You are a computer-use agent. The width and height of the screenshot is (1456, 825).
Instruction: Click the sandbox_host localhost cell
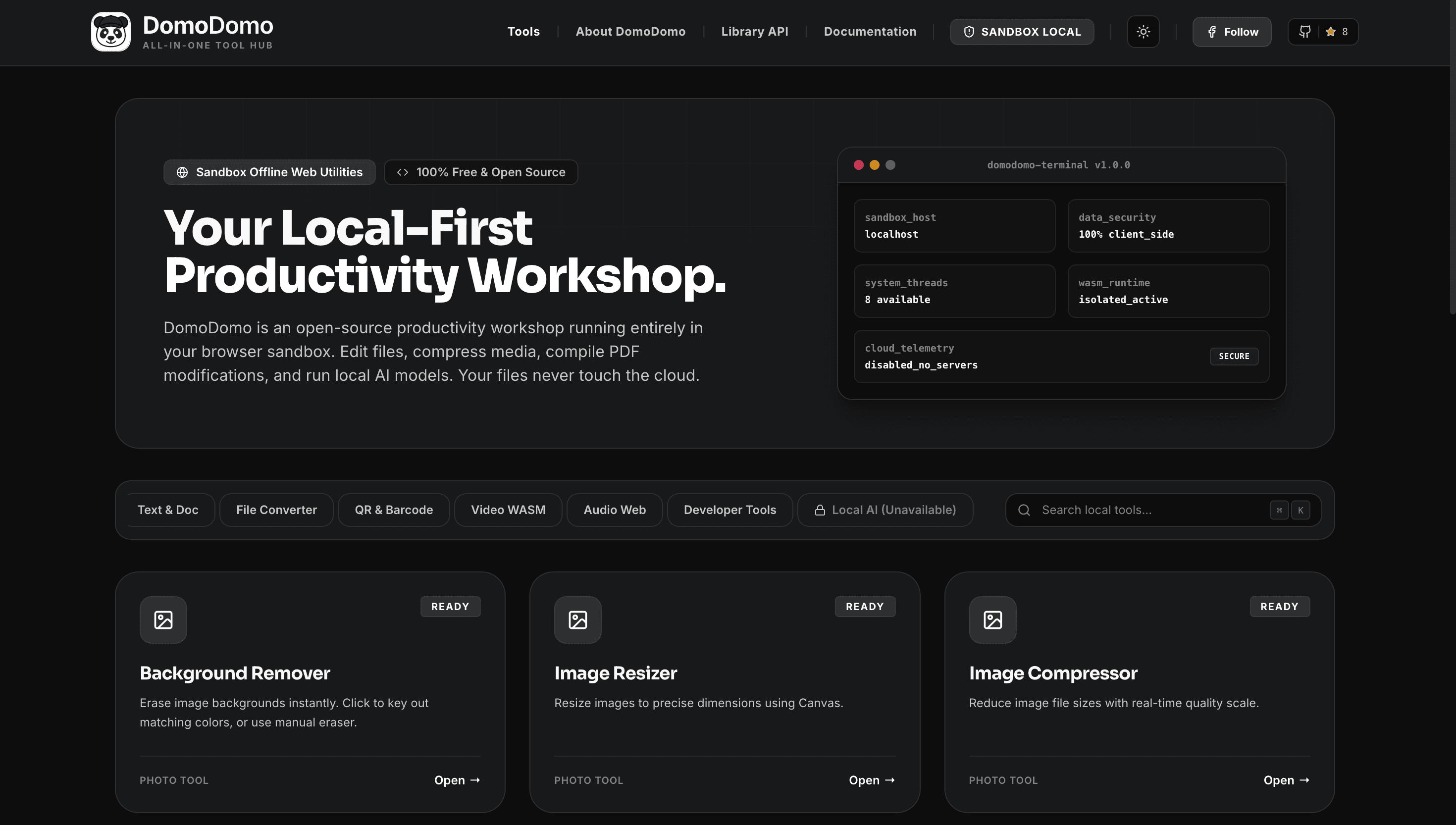[954, 225]
